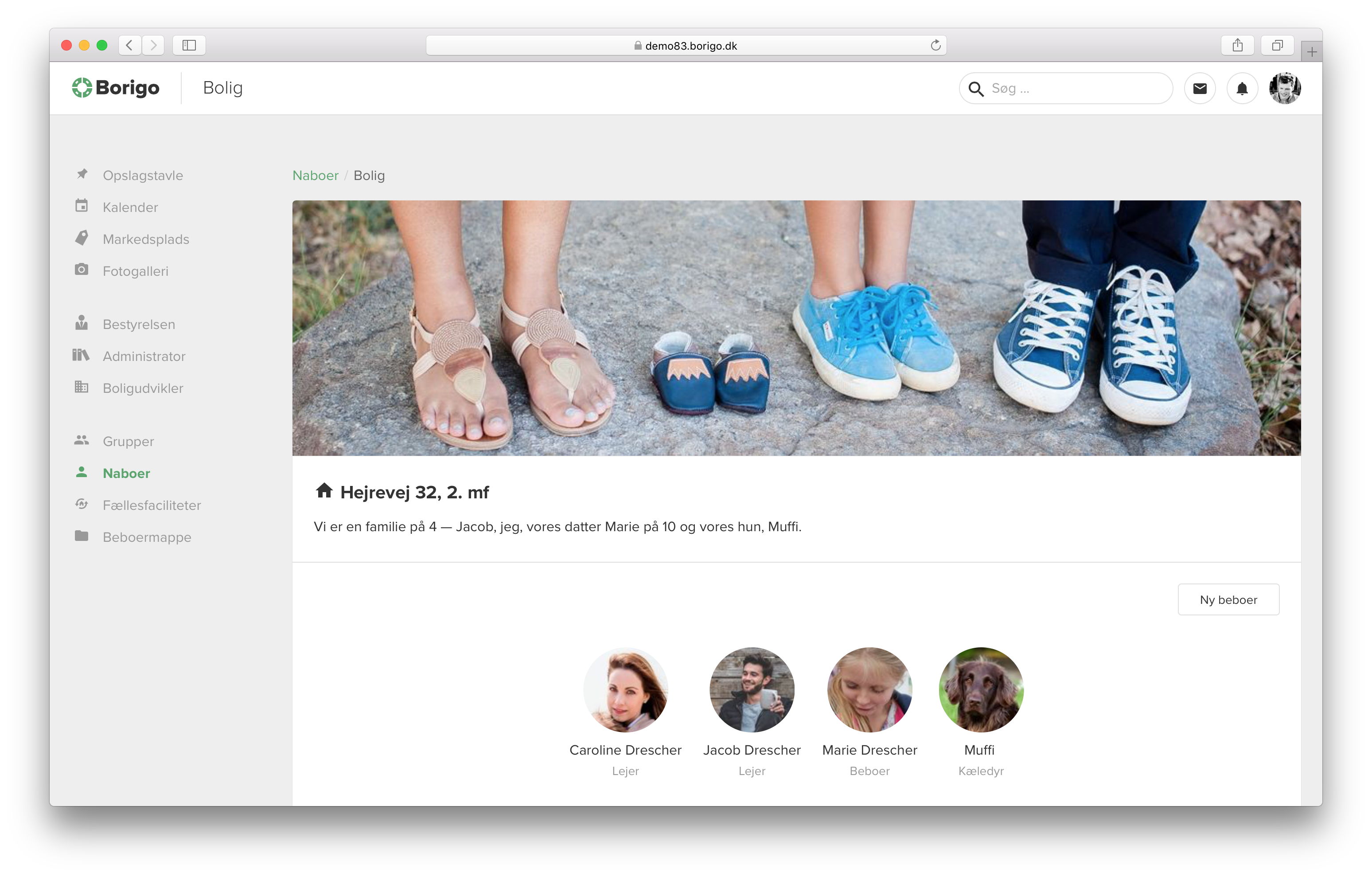Click the shoes cover photo
The width and height of the screenshot is (1372, 877).
796,327
